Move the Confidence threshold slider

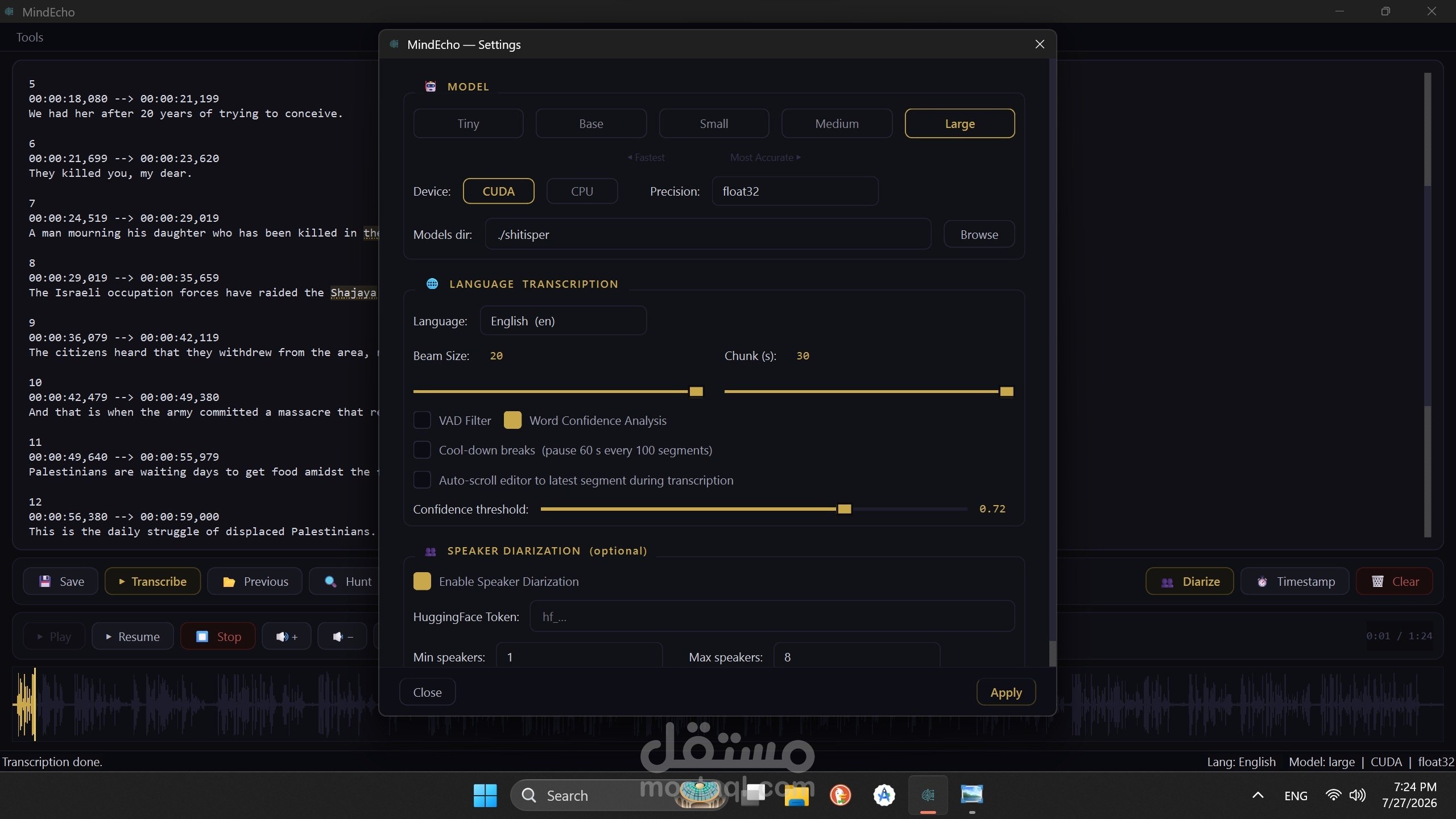845,509
